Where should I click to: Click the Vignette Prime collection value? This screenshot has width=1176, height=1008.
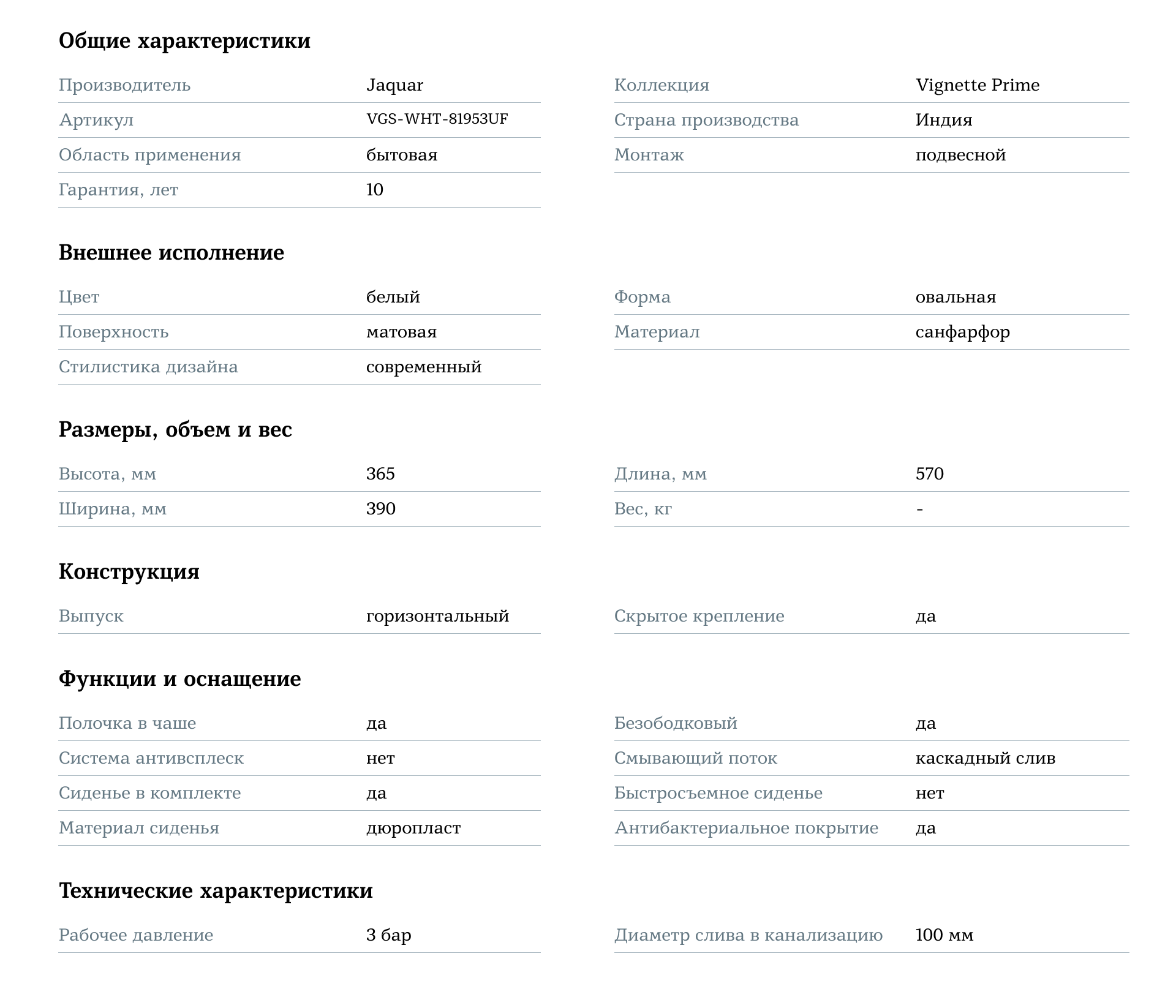tap(978, 85)
